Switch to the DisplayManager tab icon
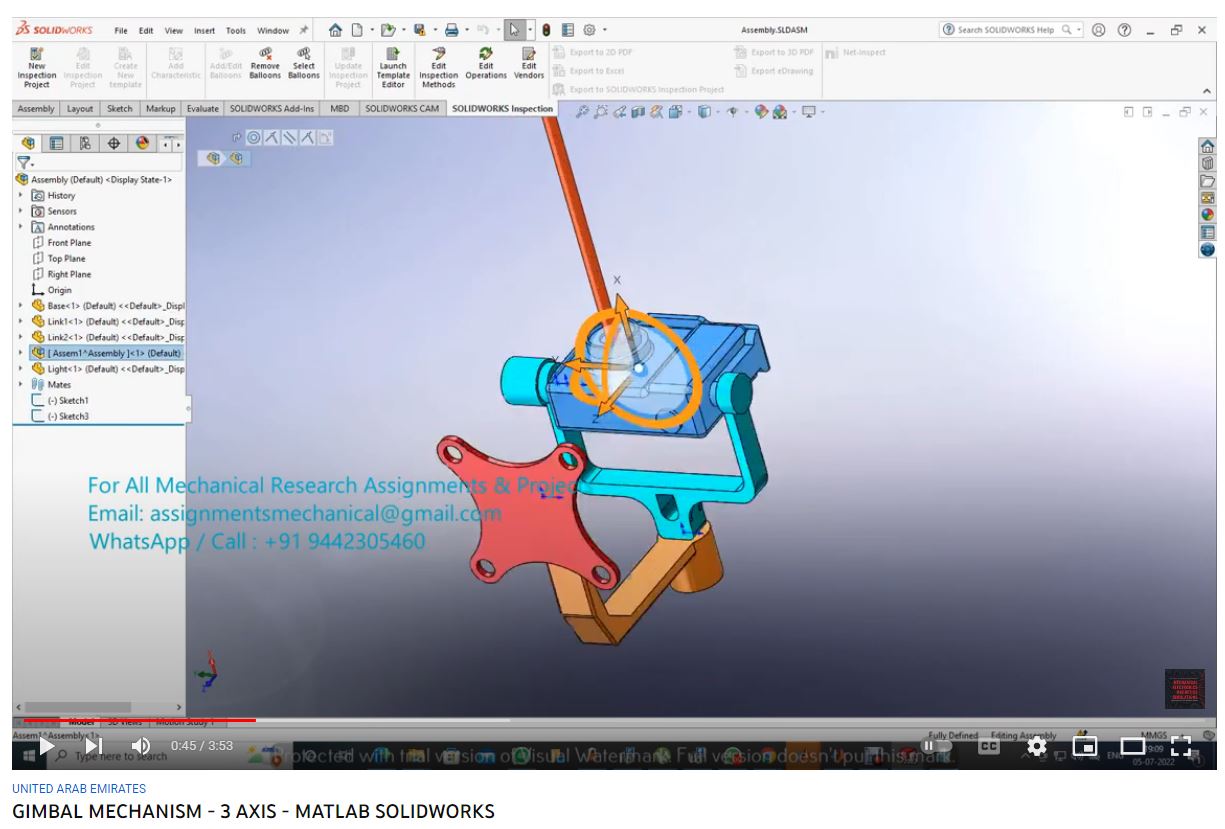Viewport: 1225px width, 829px height. pyautogui.click(x=142, y=143)
